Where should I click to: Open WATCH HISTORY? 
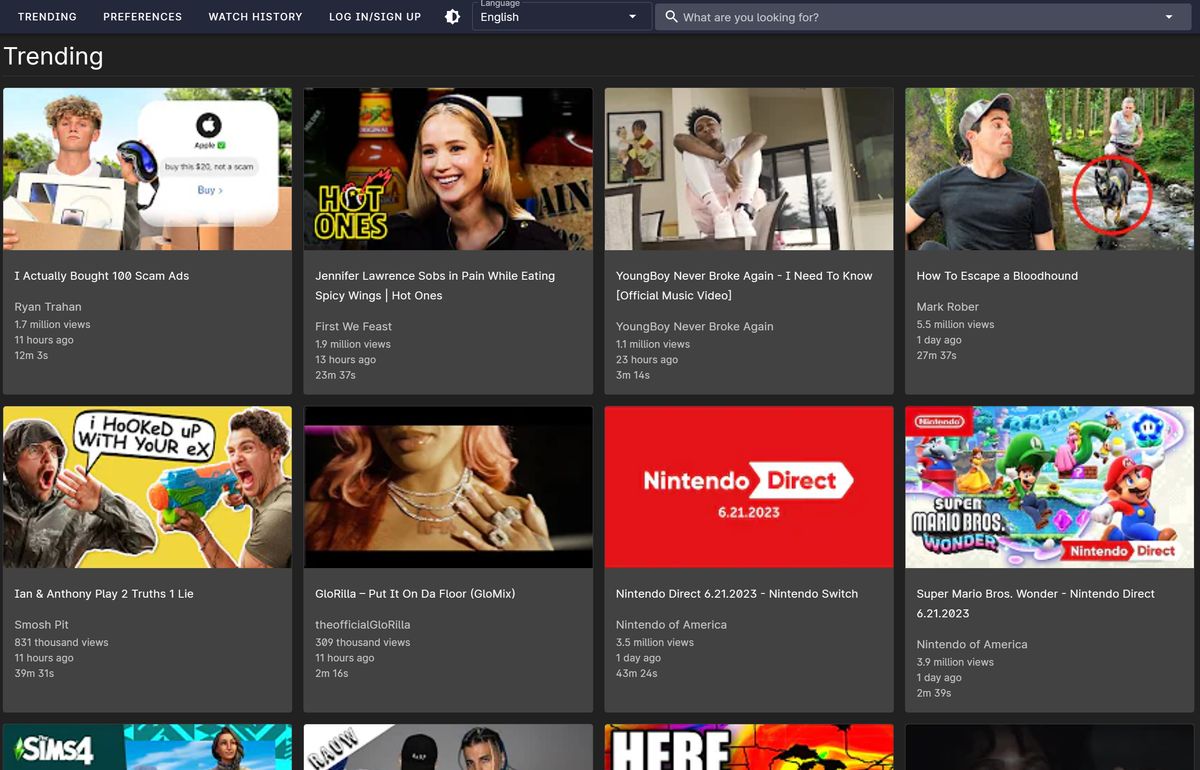point(255,16)
